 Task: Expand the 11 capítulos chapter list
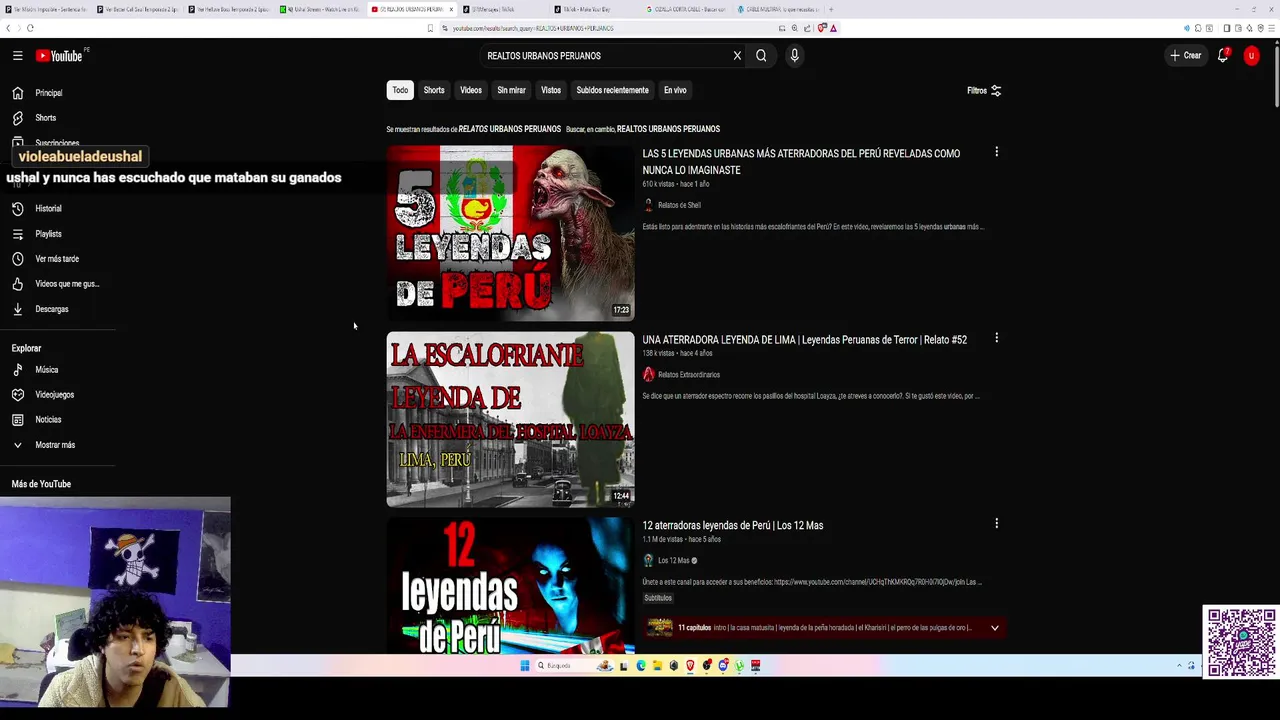(x=994, y=628)
